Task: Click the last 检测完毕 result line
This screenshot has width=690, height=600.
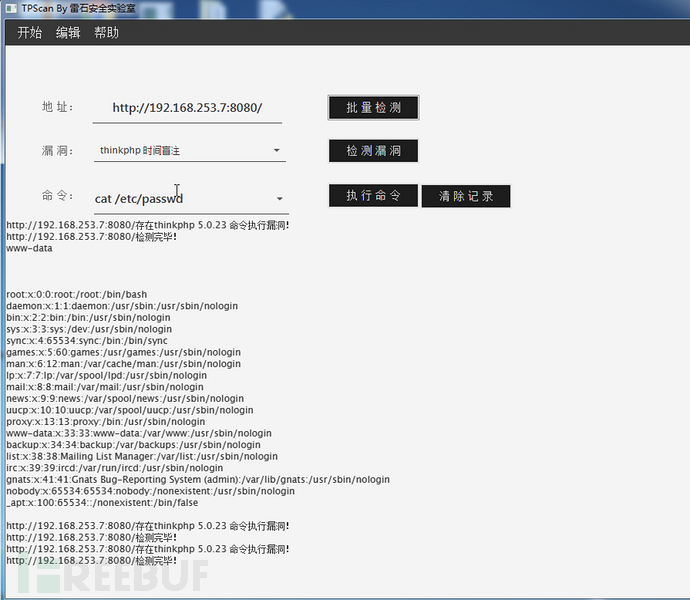Action: point(92,561)
